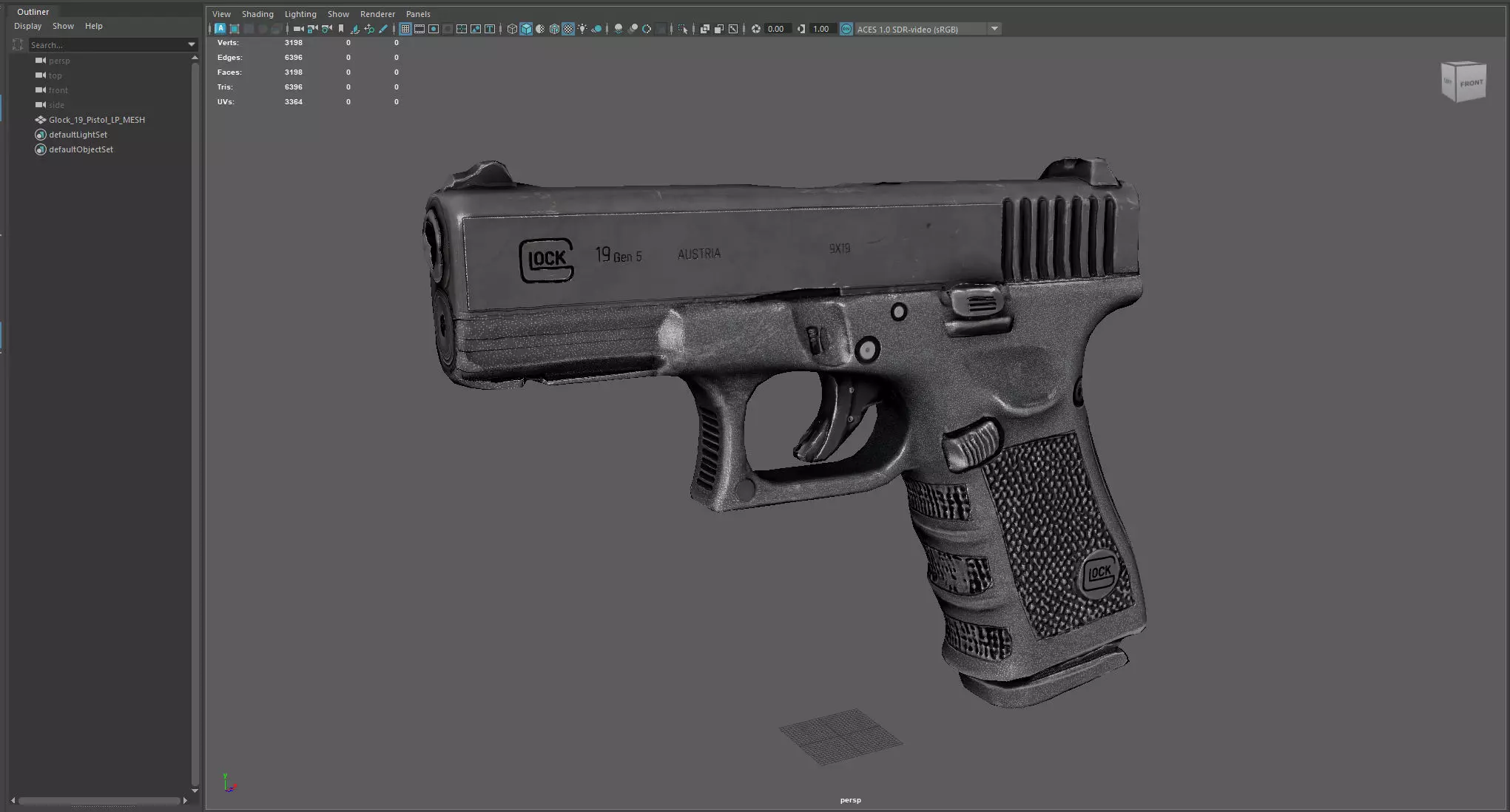
Task: Open the Outliner Display menu
Action: pyautogui.click(x=28, y=26)
